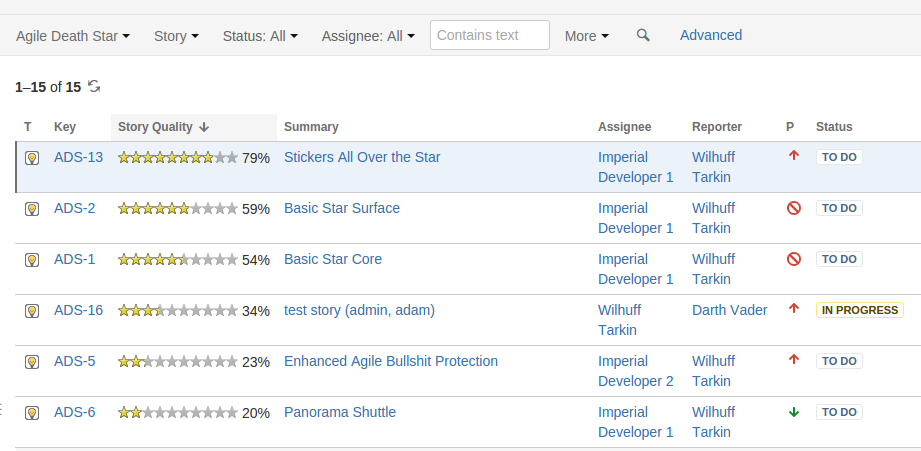
Task: Expand the Story type filter dropdown
Action: click(176, 36)
